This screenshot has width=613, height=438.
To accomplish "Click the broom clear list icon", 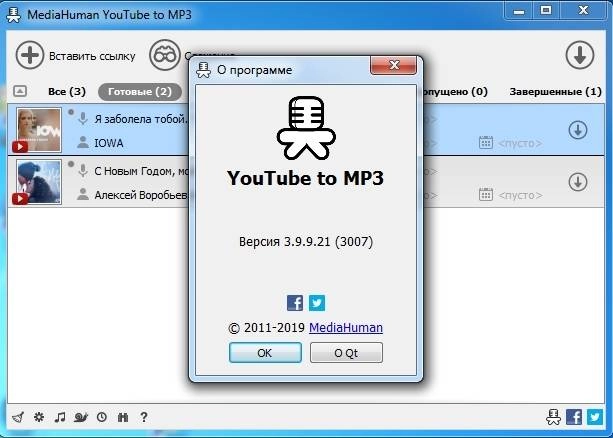I will click(x=18, y=417).
